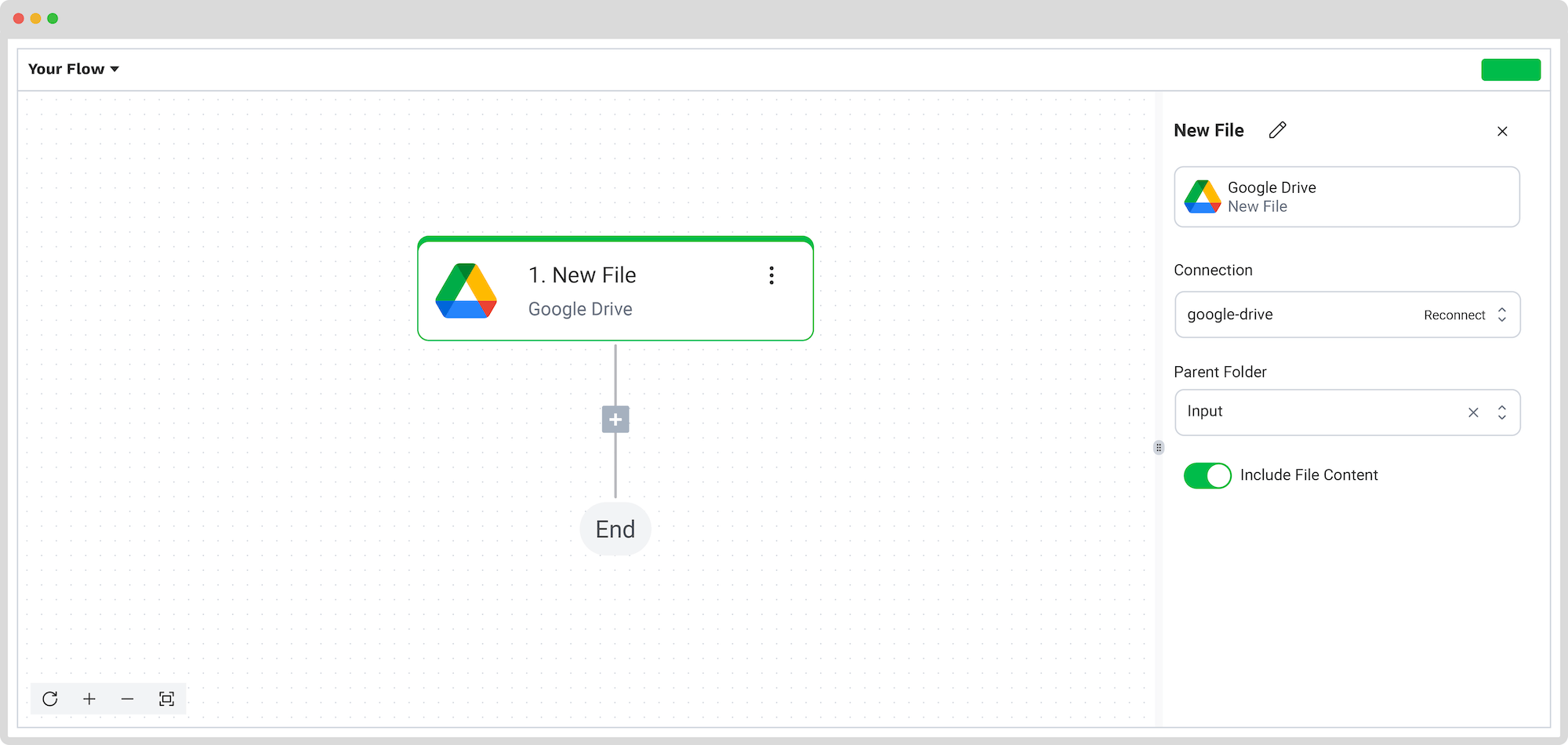Zoom in on the canvas

click(89, 699)
